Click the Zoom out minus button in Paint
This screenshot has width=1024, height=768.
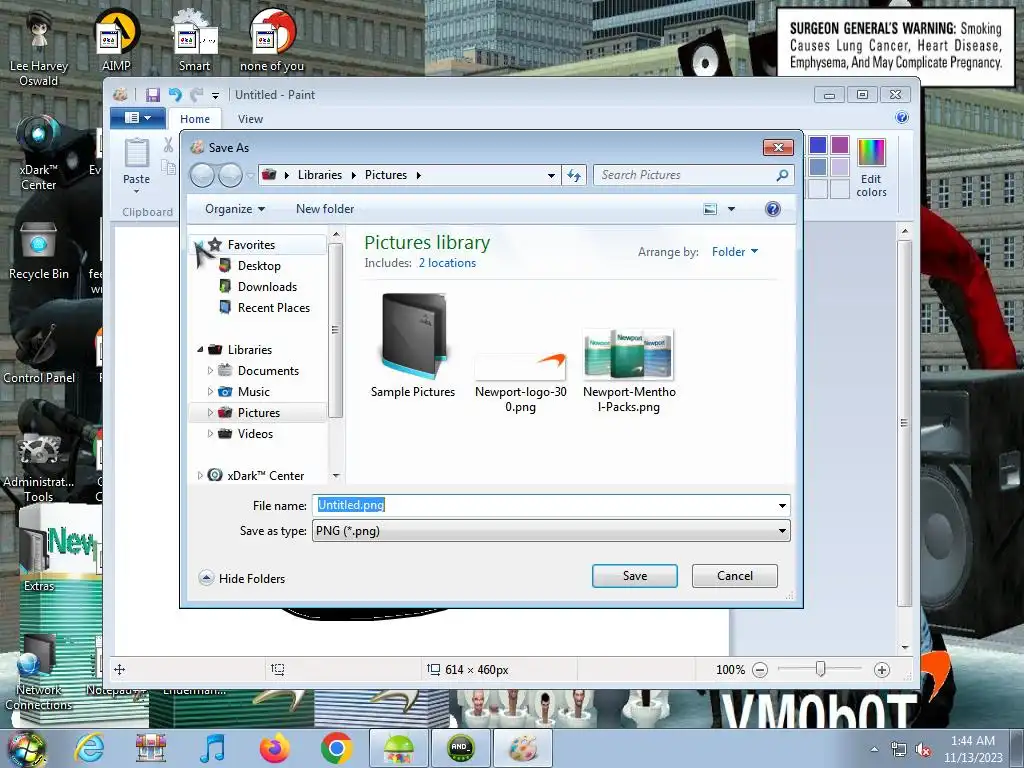pyautogui.click(x=760, y=670)
